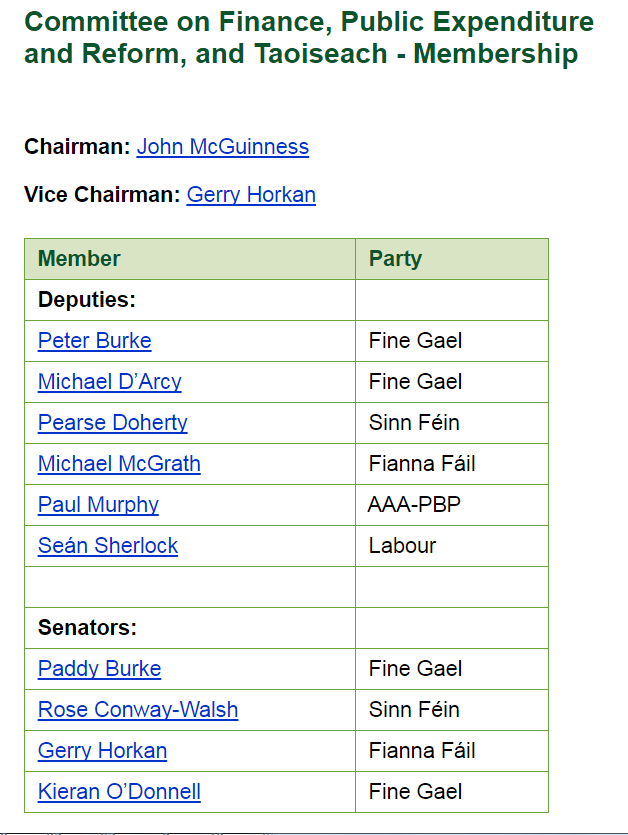
Task: Click the Deputies section label
Action: pos(87,300)
